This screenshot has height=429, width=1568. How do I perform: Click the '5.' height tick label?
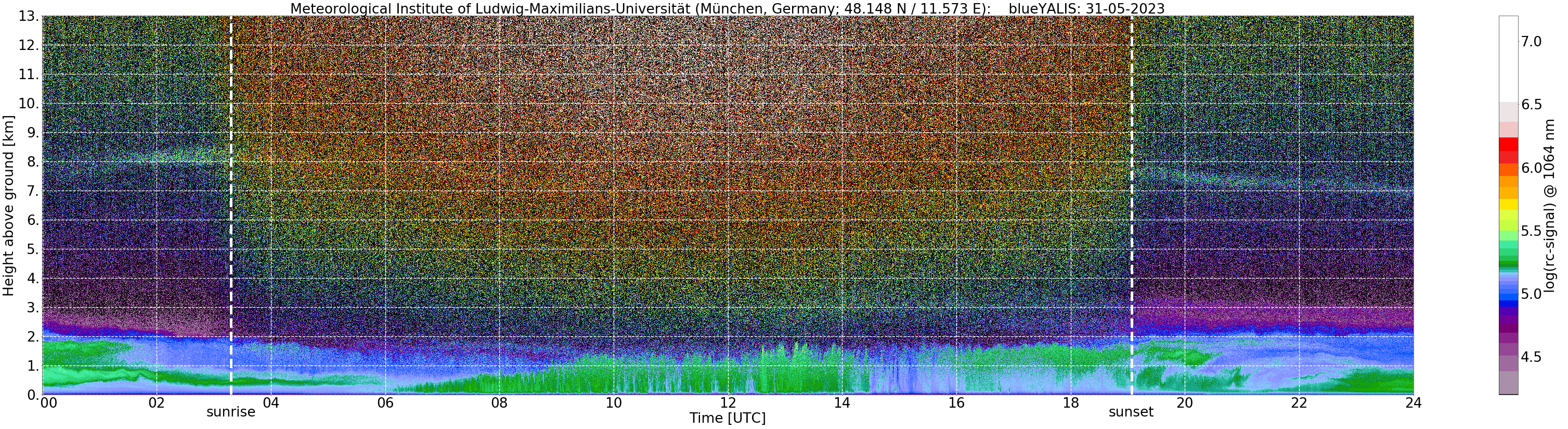[33, 249]
